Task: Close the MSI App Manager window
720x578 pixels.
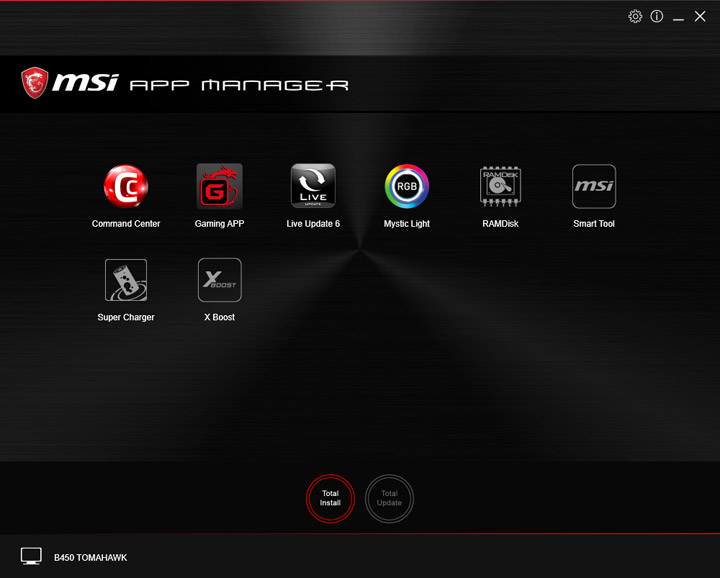Action: [700, 17]
